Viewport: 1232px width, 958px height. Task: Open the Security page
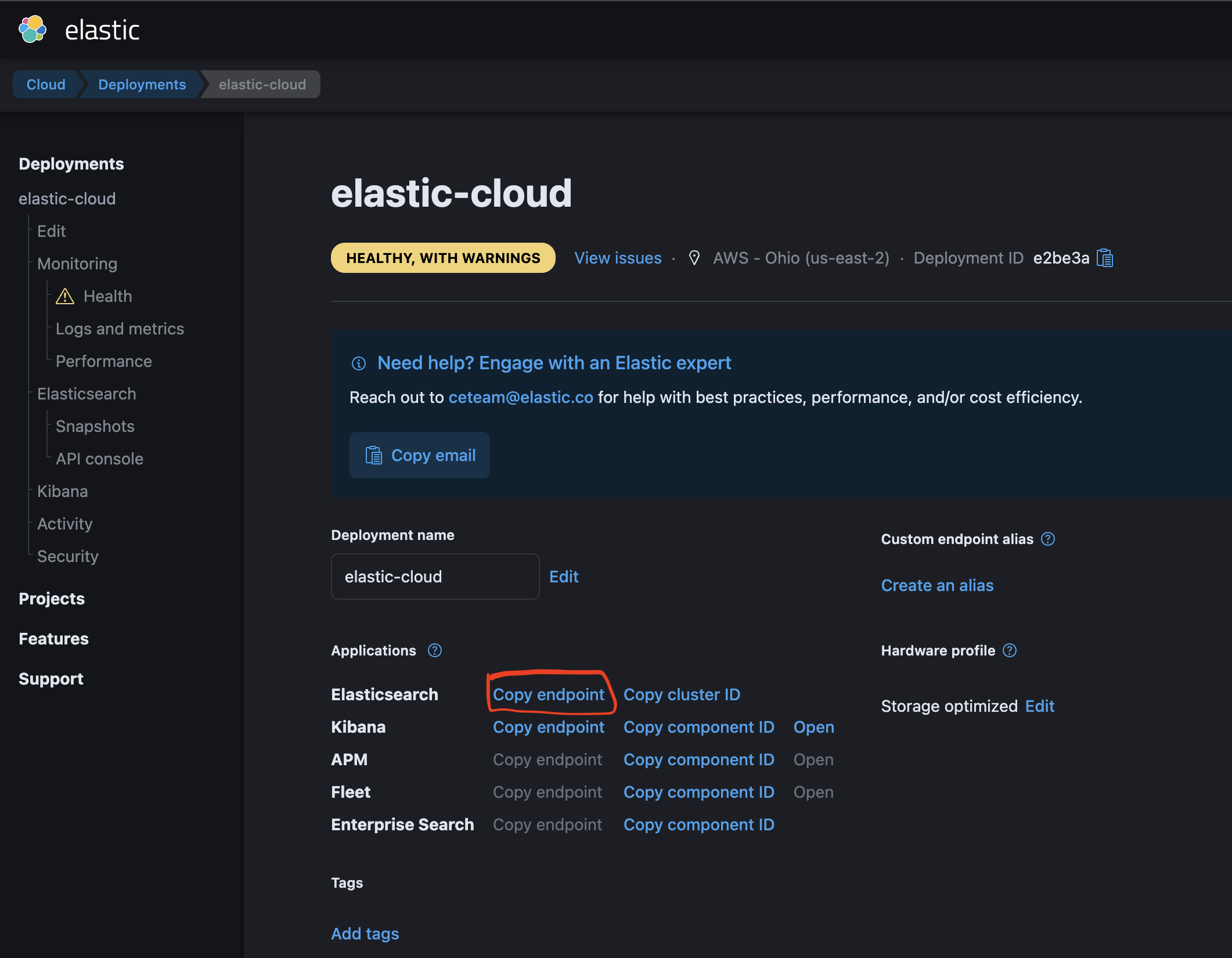pyautogui.click(x=68, y=556)
